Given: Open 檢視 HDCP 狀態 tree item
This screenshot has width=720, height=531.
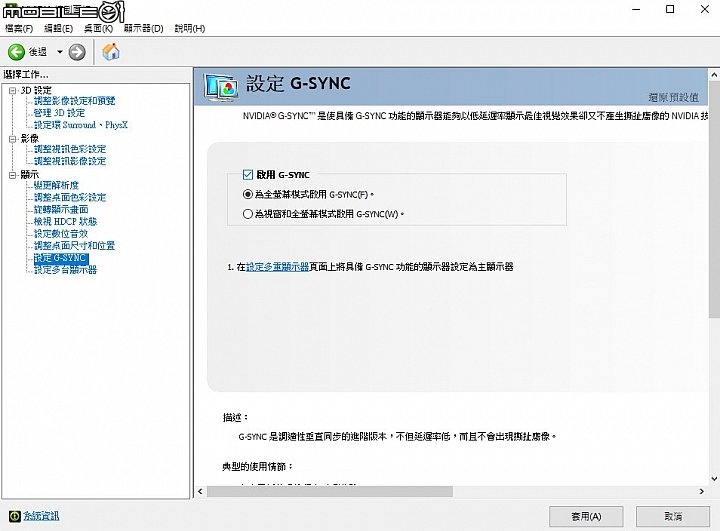Looking at the screenshot, I should pyautogui.click(x=65, y=221).
